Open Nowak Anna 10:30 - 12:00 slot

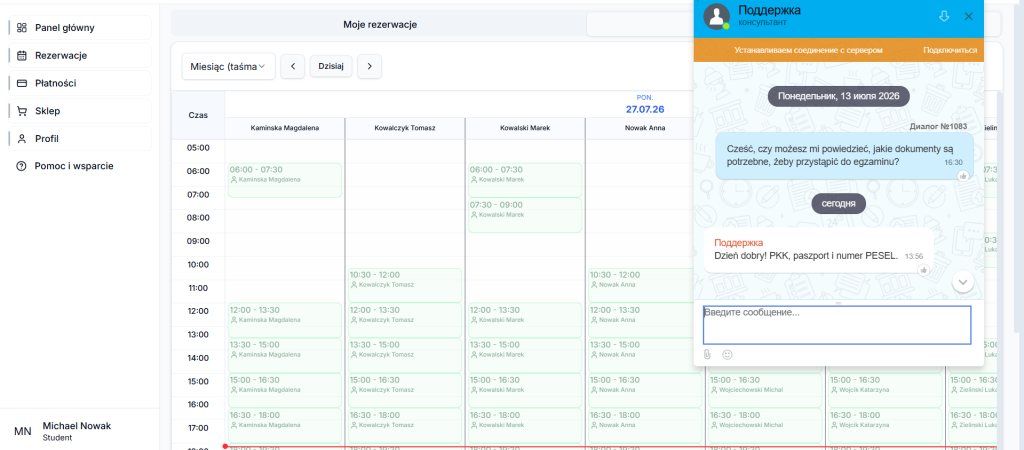pyautogui.click(x=645, y=285)
